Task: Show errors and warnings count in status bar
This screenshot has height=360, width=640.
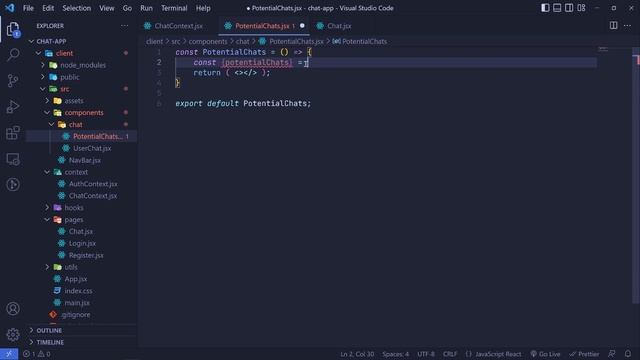Action: [x=37, y=354]
